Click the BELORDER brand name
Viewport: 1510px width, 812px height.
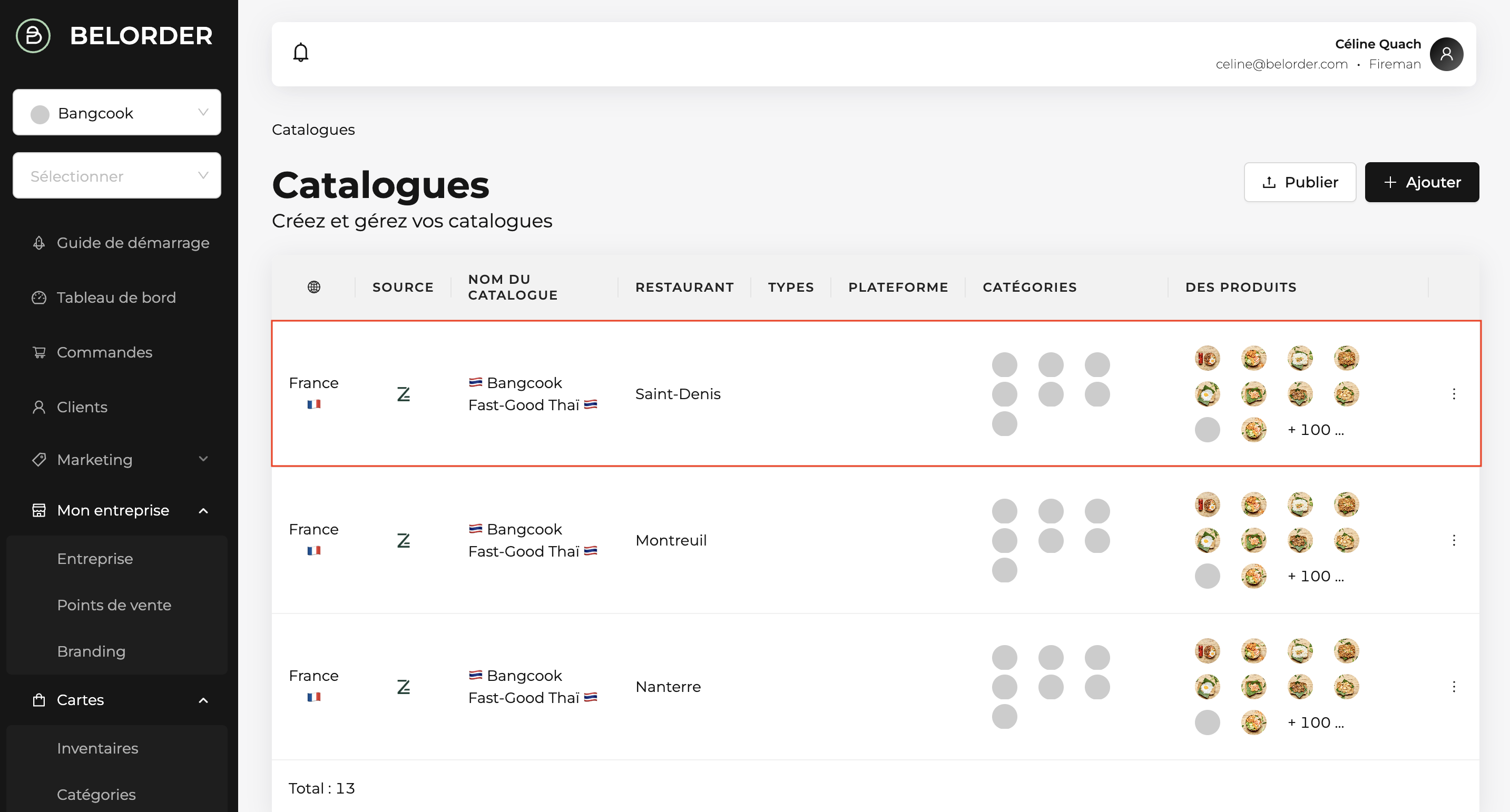point(141,36)
